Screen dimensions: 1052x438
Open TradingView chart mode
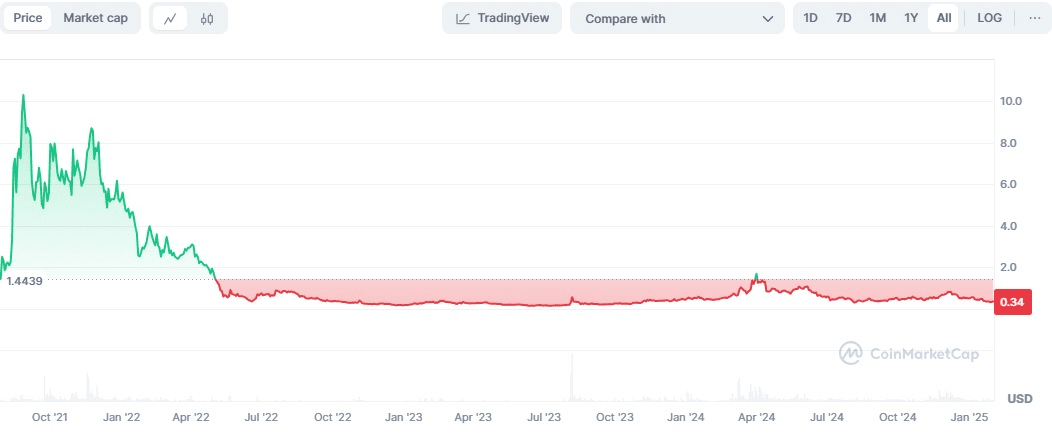click(x=502, y=18)
